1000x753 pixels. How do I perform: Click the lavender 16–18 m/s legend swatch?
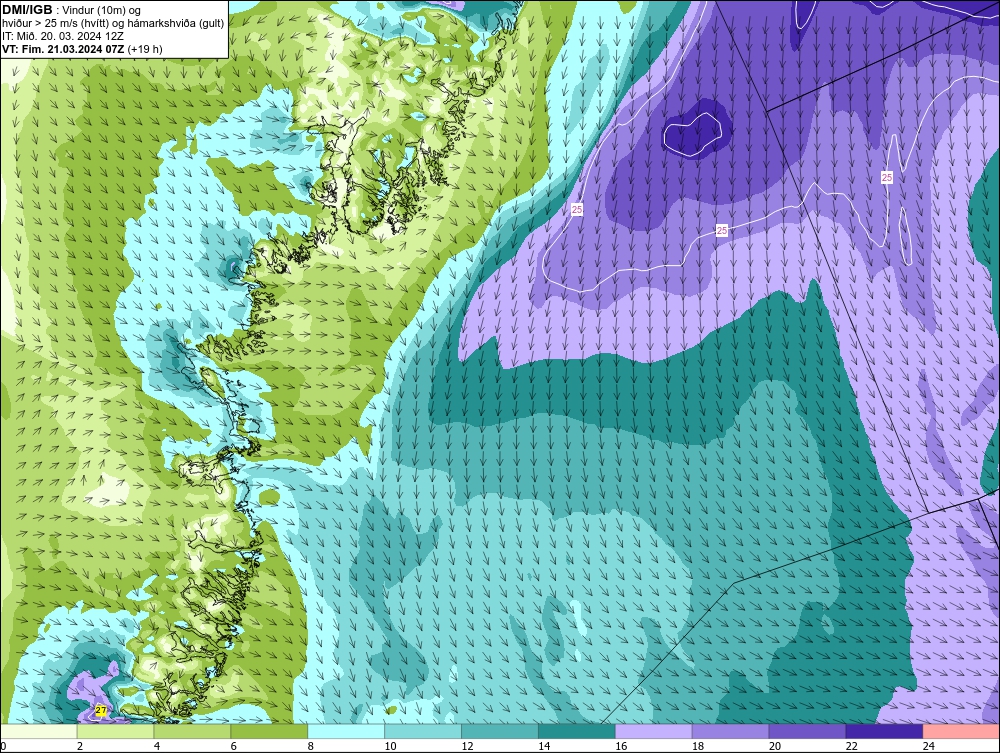[x=654, y=731]
